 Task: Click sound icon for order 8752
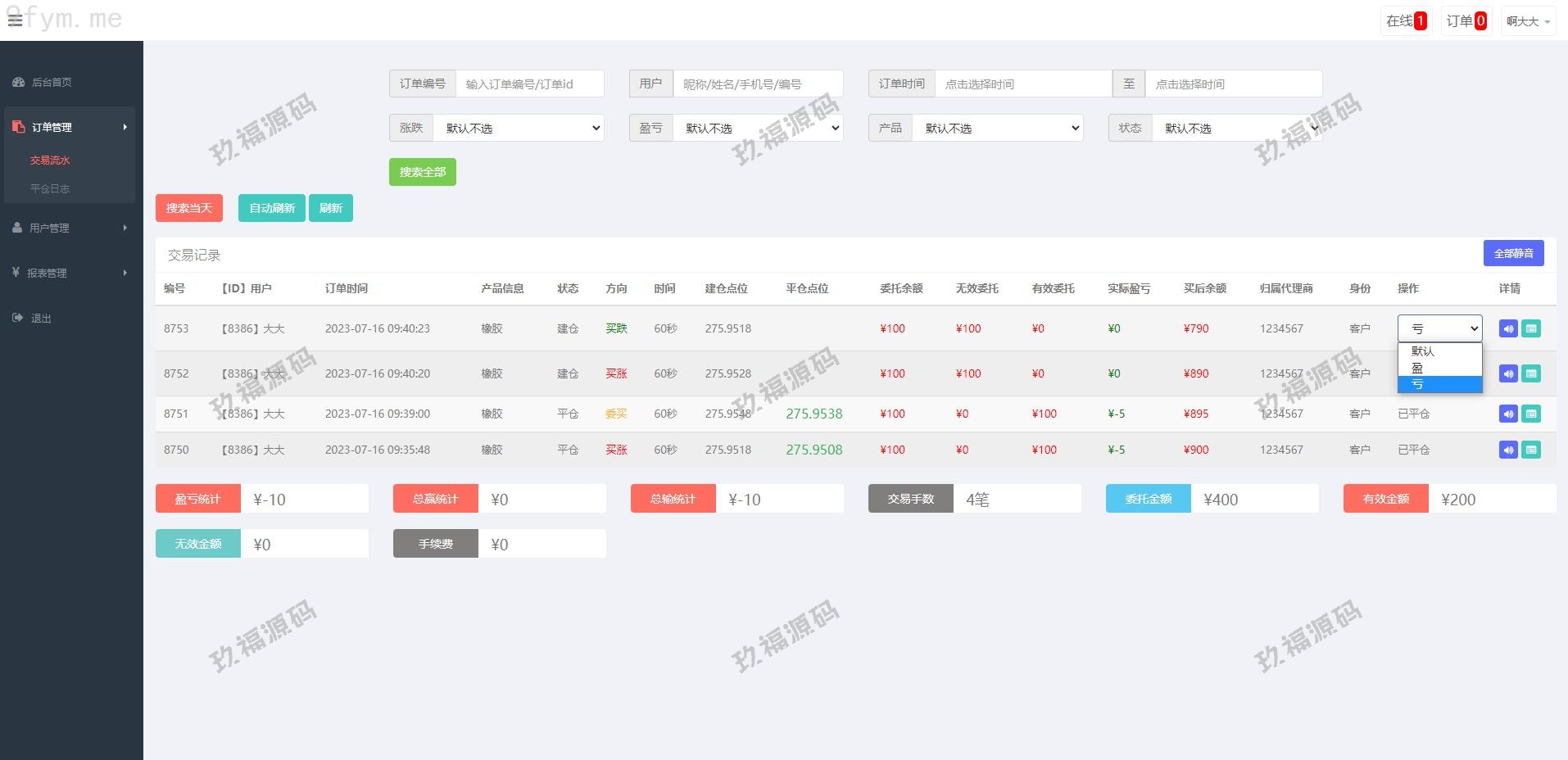(1508, 373)
